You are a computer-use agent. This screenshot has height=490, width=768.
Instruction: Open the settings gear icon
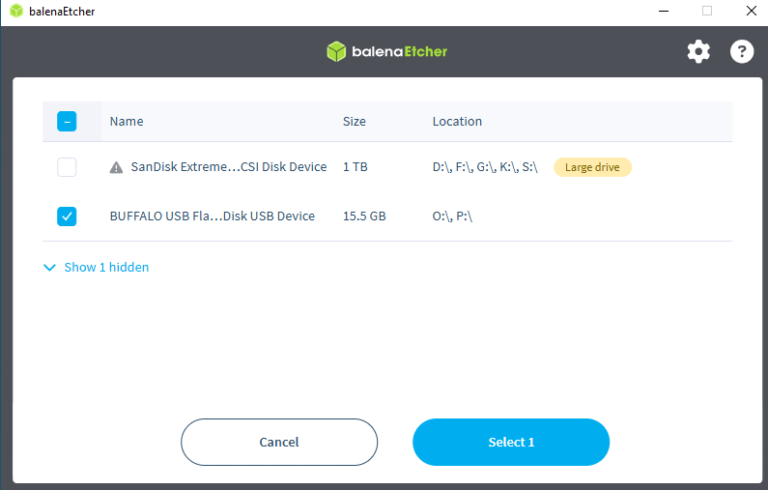point(698,51)
